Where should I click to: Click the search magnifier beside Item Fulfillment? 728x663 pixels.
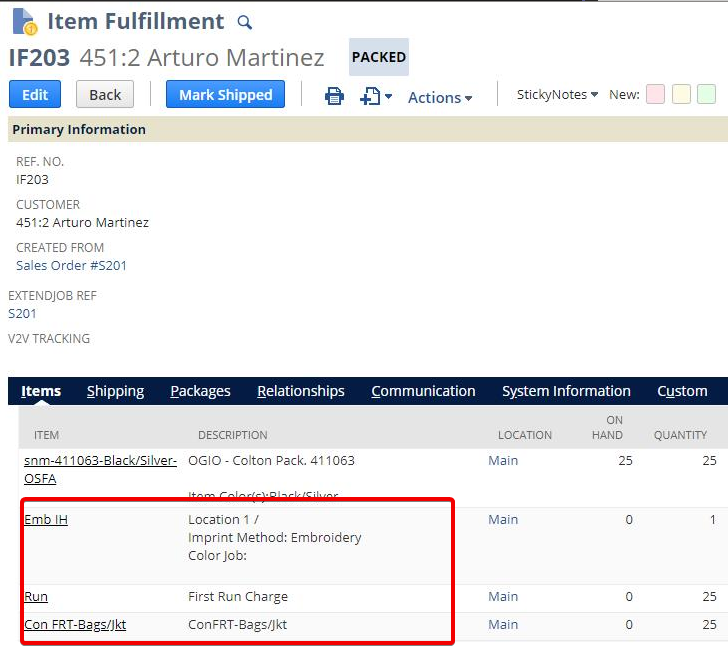click(245, 22)
